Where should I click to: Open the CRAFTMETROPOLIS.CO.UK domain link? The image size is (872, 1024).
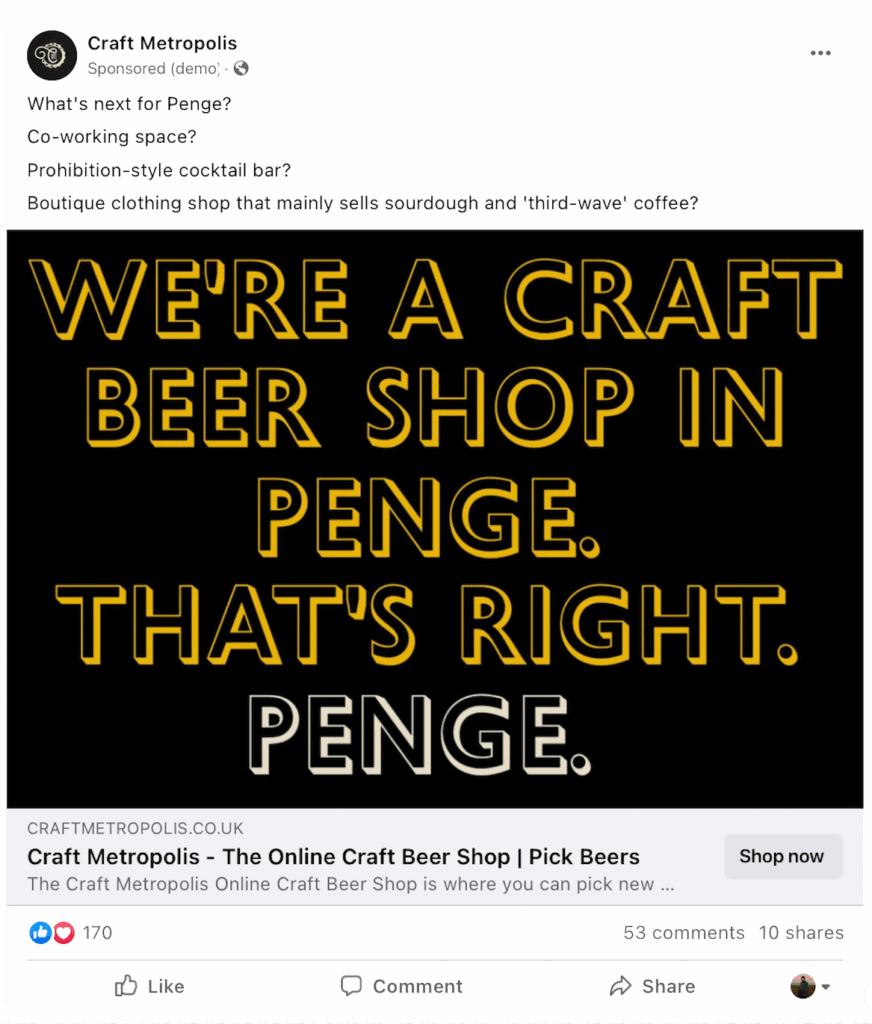click(x=135, y=829)
